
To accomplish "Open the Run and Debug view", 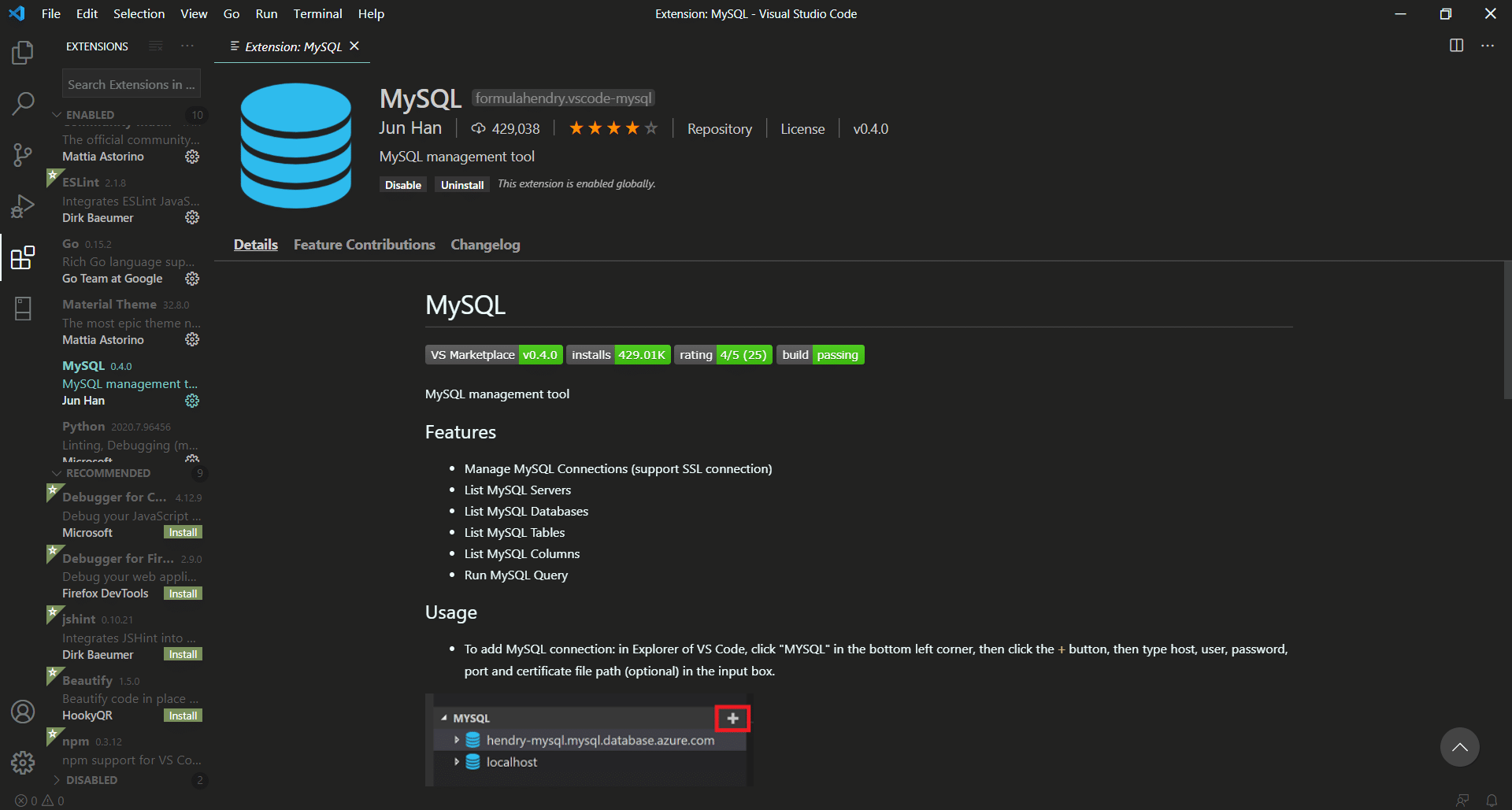I will (x=23, y=205).
